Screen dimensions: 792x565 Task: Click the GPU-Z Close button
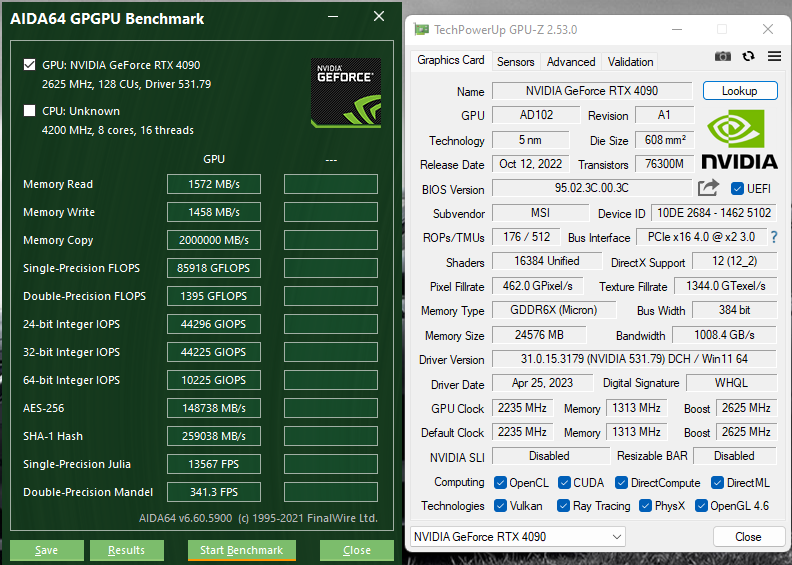point(748,537)
